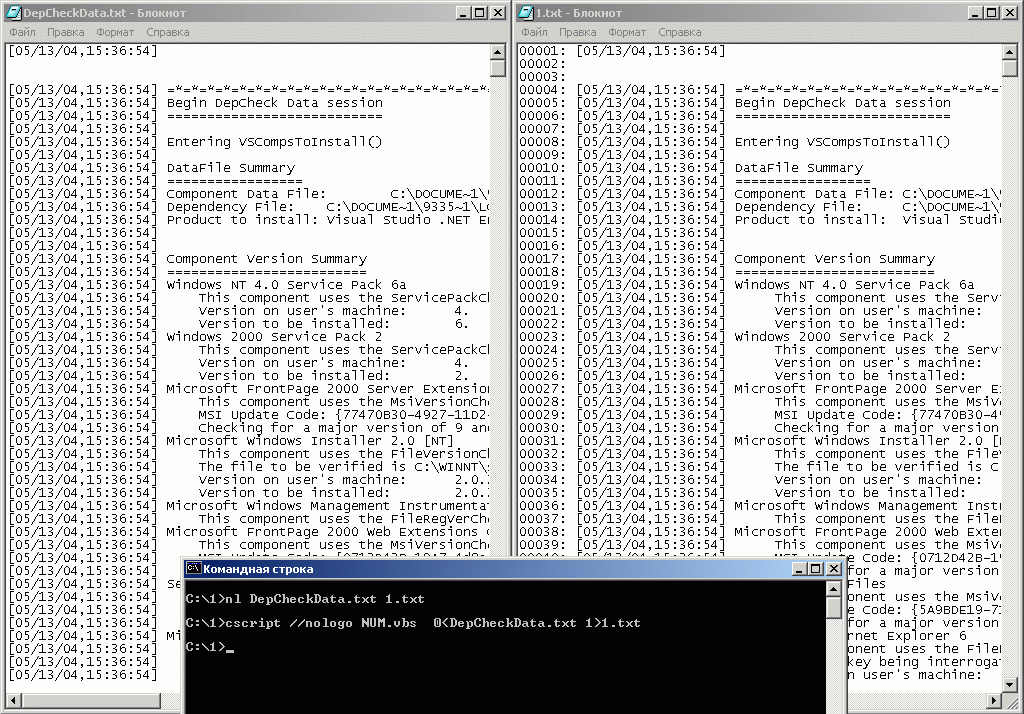1024x714 pixels.
Task: Click DepCheckData.txt Notepad title bar icon
Action: 13,12
